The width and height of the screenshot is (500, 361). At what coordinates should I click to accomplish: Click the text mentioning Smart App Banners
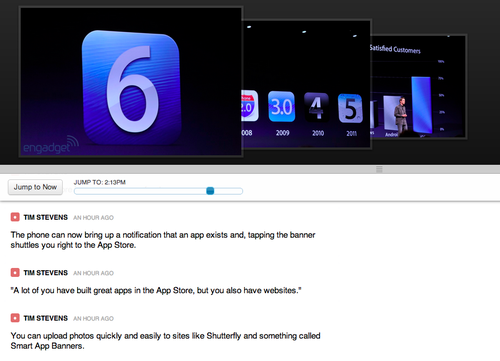coord(165,341)
